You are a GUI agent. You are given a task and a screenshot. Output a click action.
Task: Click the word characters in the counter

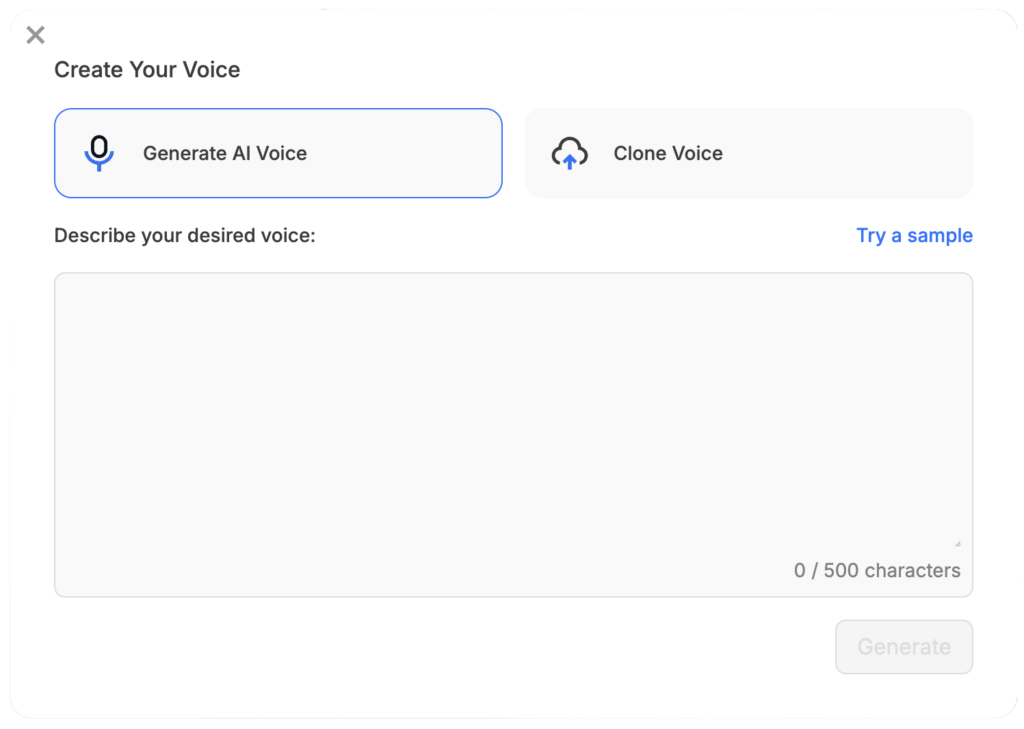click(912, 570)
